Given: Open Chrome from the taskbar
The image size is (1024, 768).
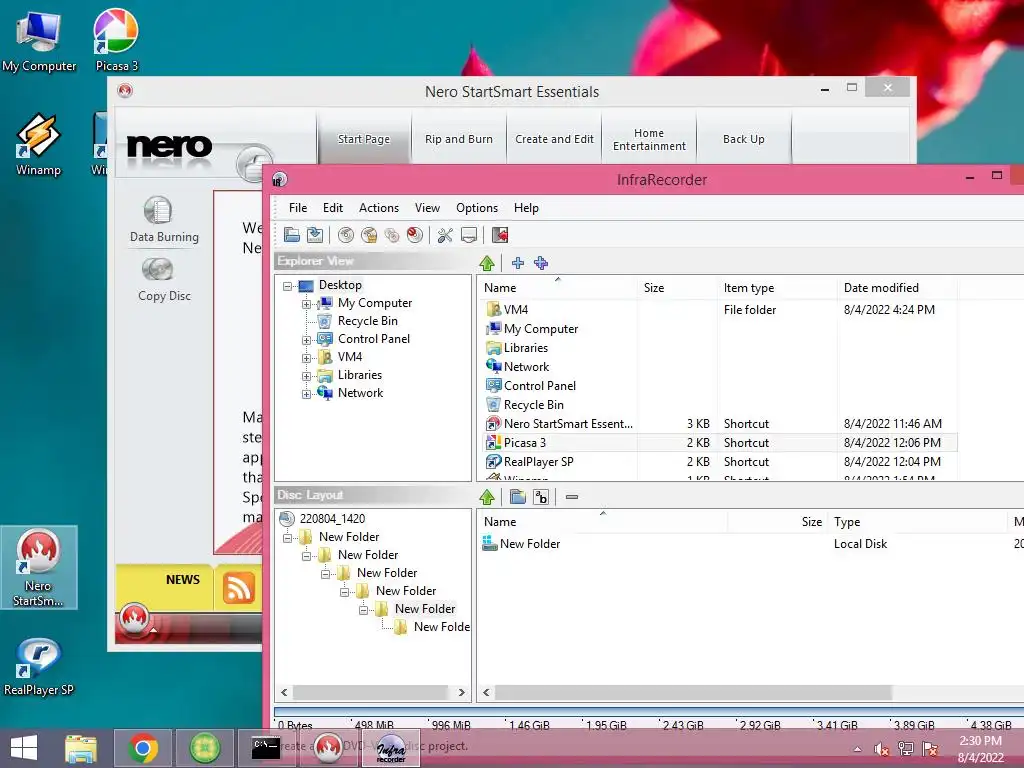Looking at the screenshot, I should pos(143,748).
